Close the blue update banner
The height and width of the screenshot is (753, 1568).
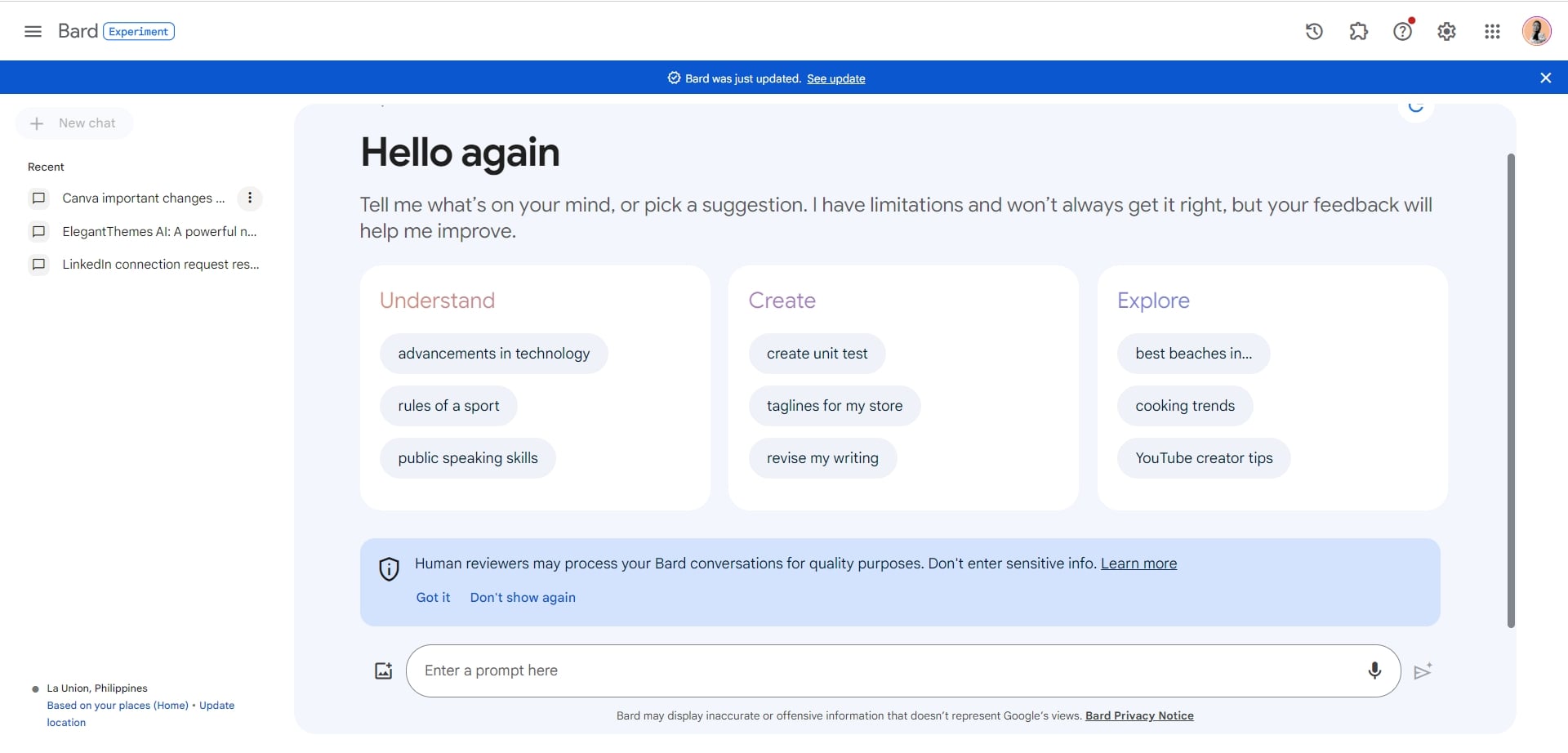coord(1545,78)
